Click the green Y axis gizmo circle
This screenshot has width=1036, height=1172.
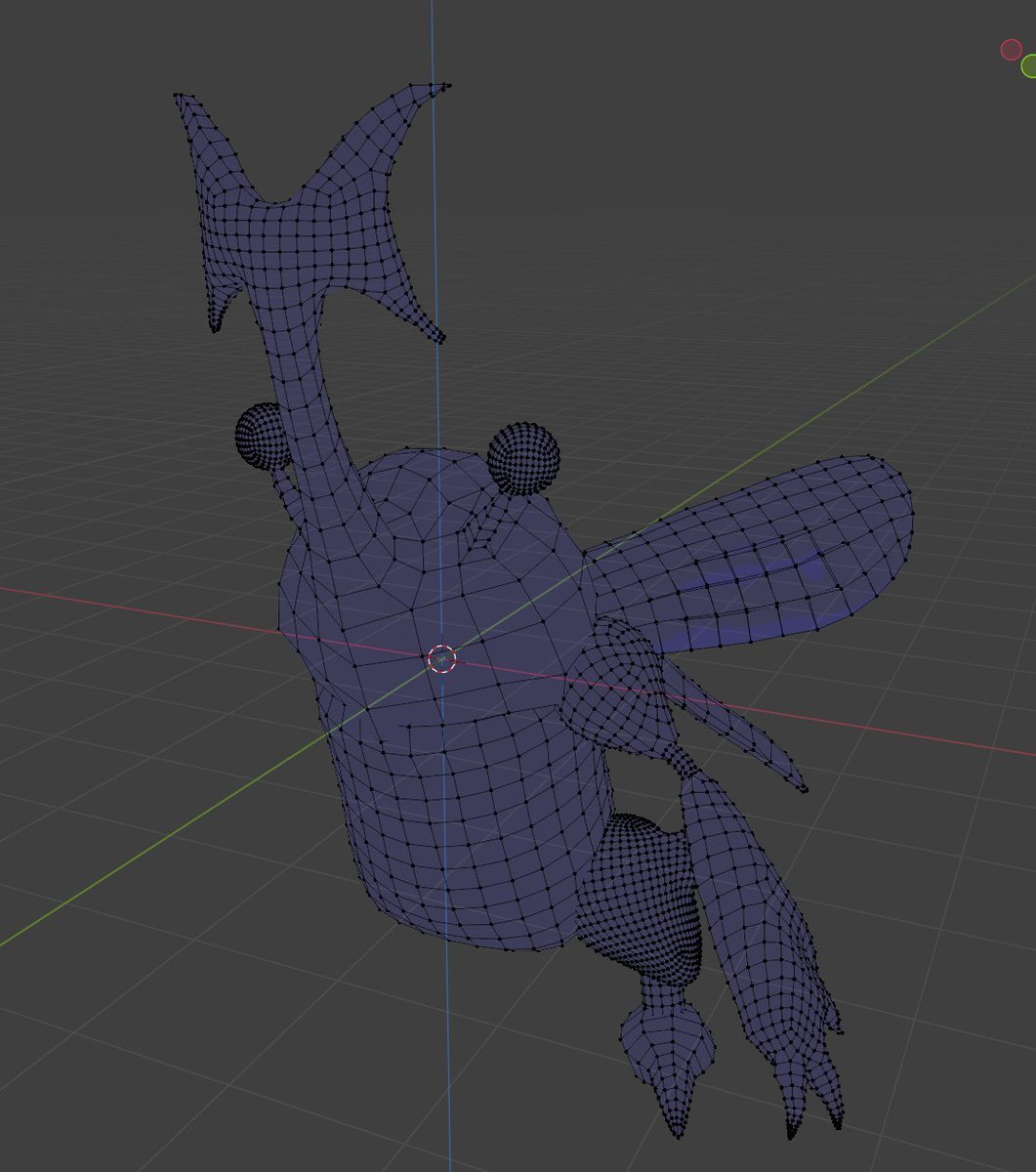(x=1028, y=66)
